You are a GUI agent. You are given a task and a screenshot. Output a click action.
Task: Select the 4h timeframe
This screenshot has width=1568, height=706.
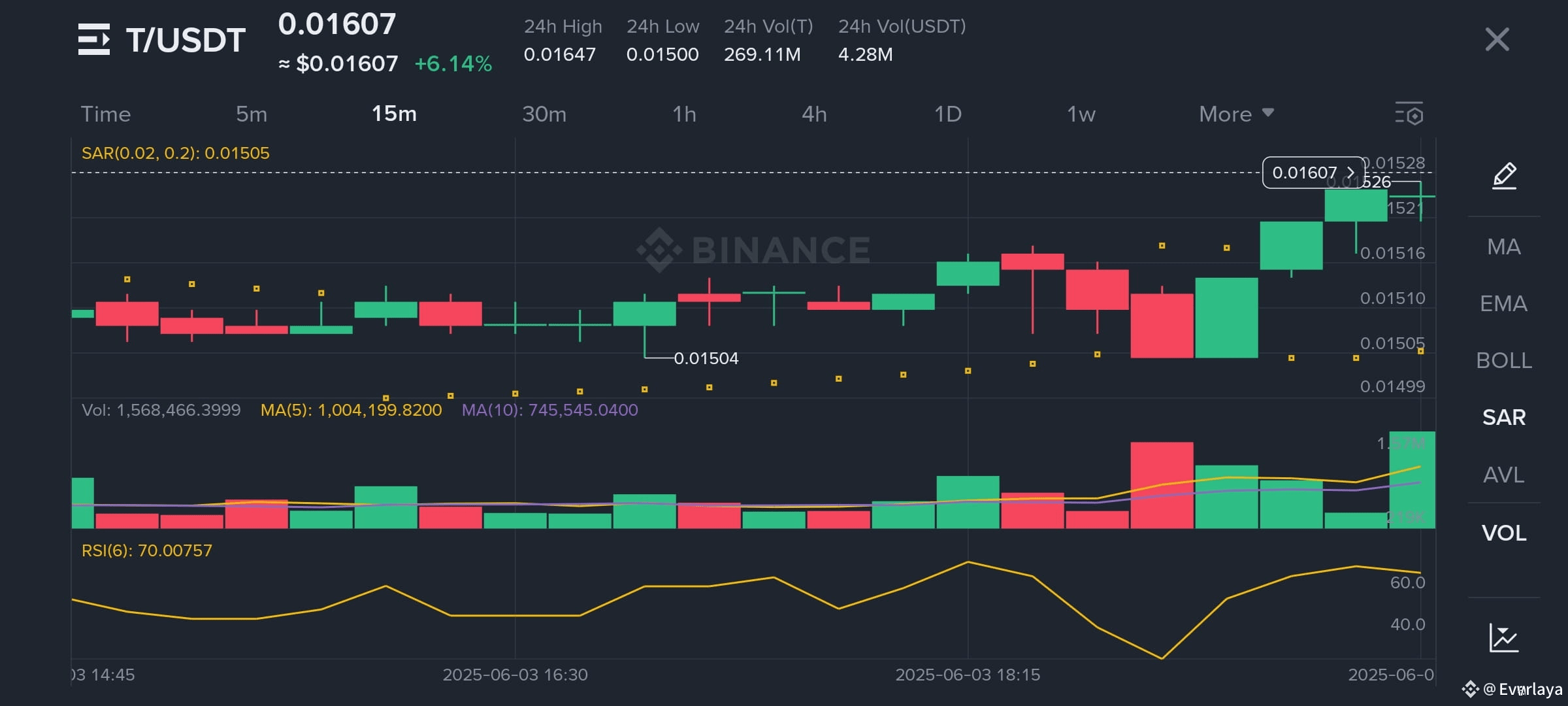coord(814,114)
